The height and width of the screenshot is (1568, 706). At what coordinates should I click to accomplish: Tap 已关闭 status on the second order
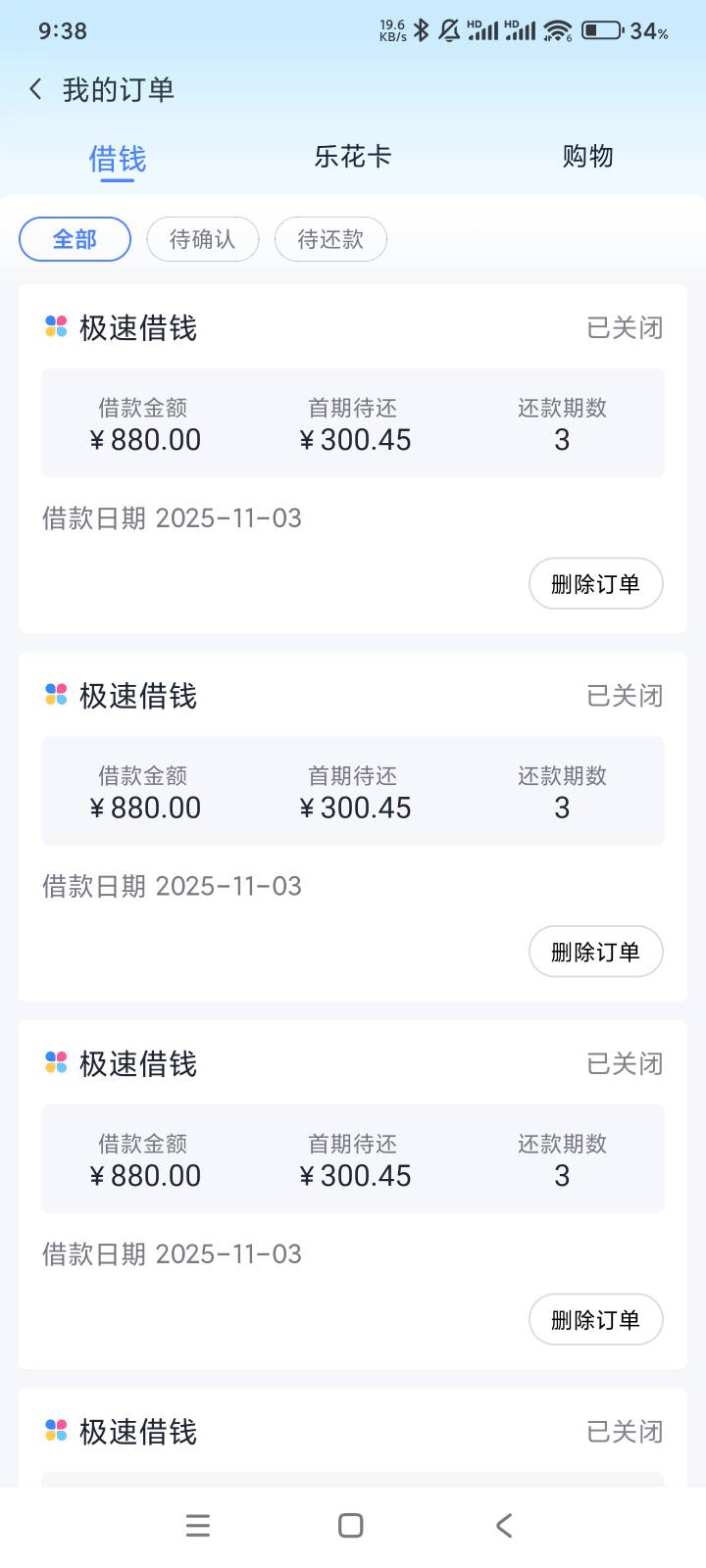click(625, 696)
